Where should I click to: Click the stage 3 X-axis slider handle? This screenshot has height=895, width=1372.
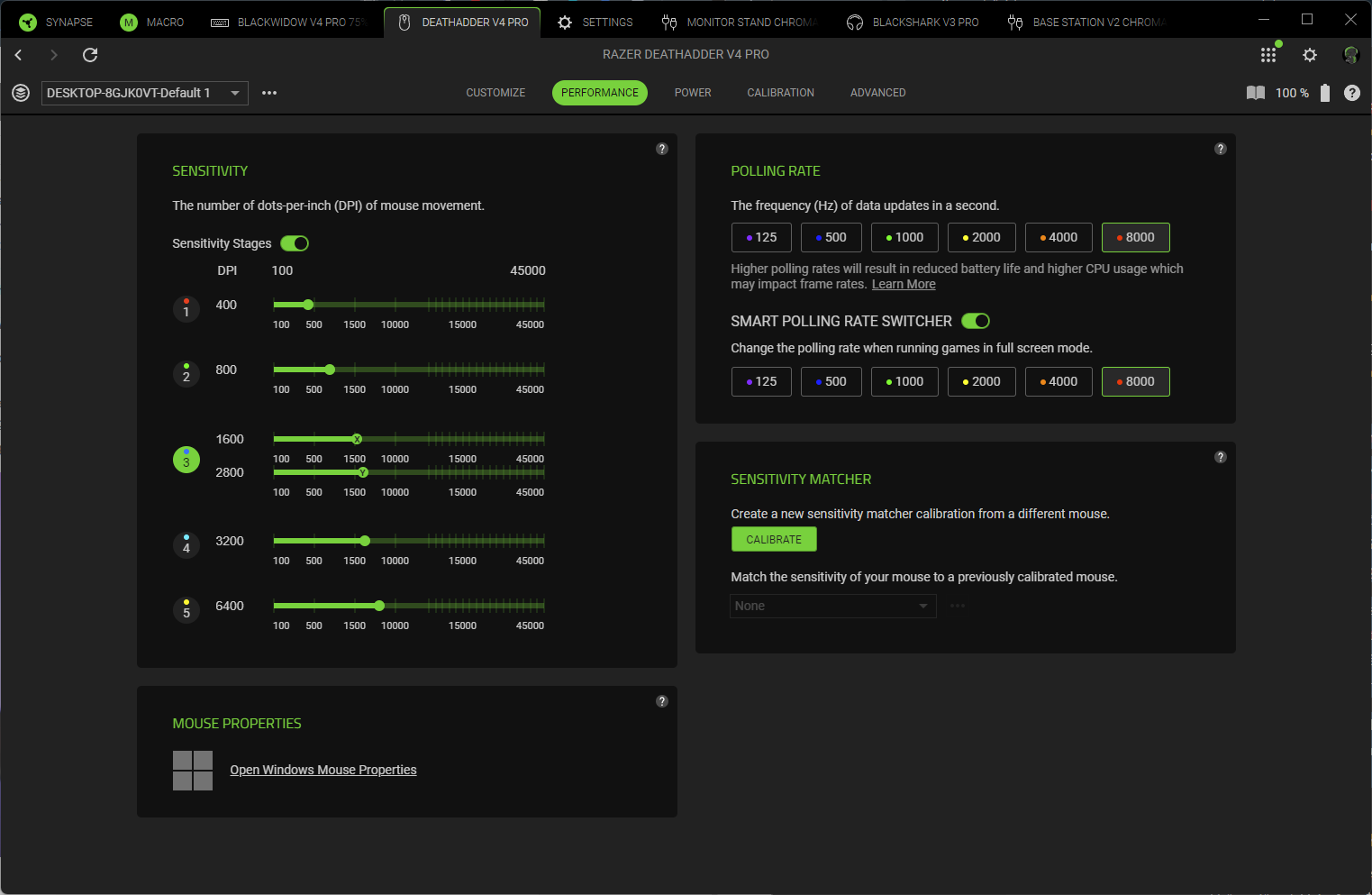coord(357,439)
